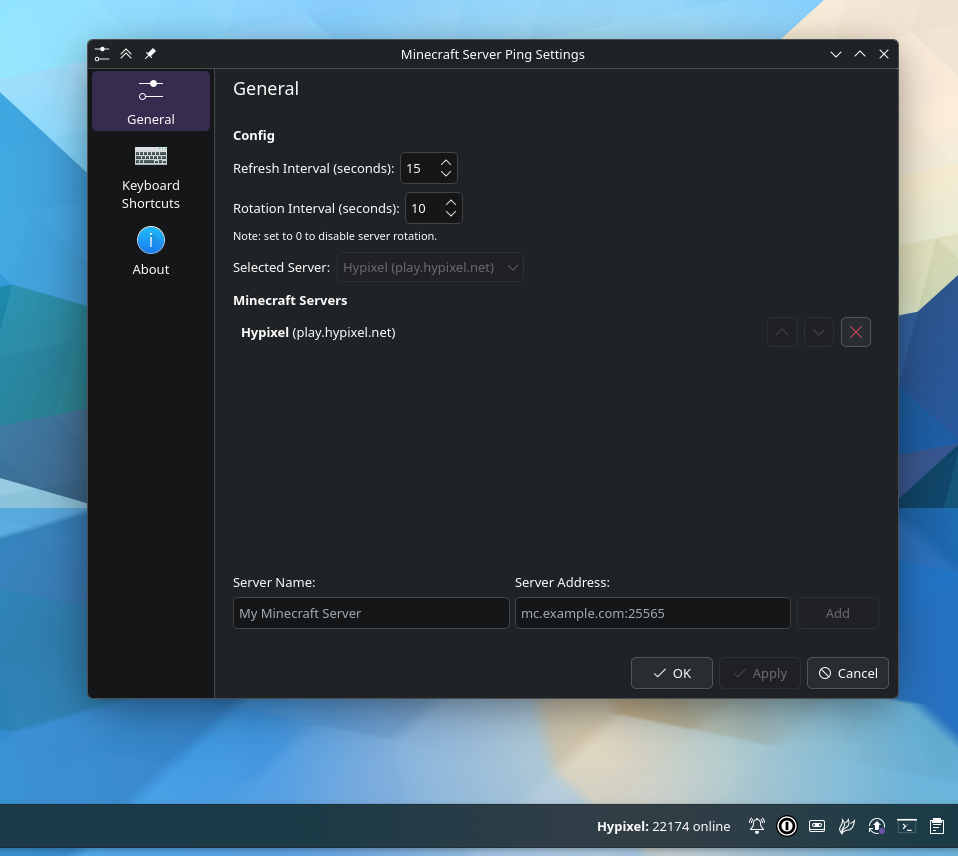Click the window settings-sliders menu icon in titlebar
The image size is (958, 856).
click(x=102, y=54)
